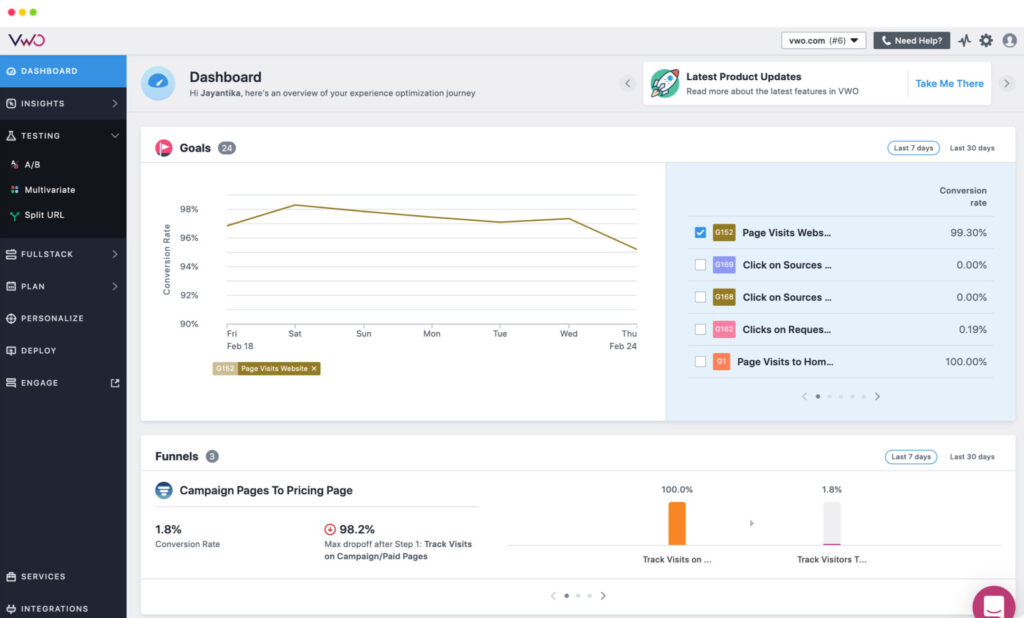The height and width of the screenshot is (618, 1024).
Task: Open the vwo.com (#6) account dropdown
Action: point(824,41)
